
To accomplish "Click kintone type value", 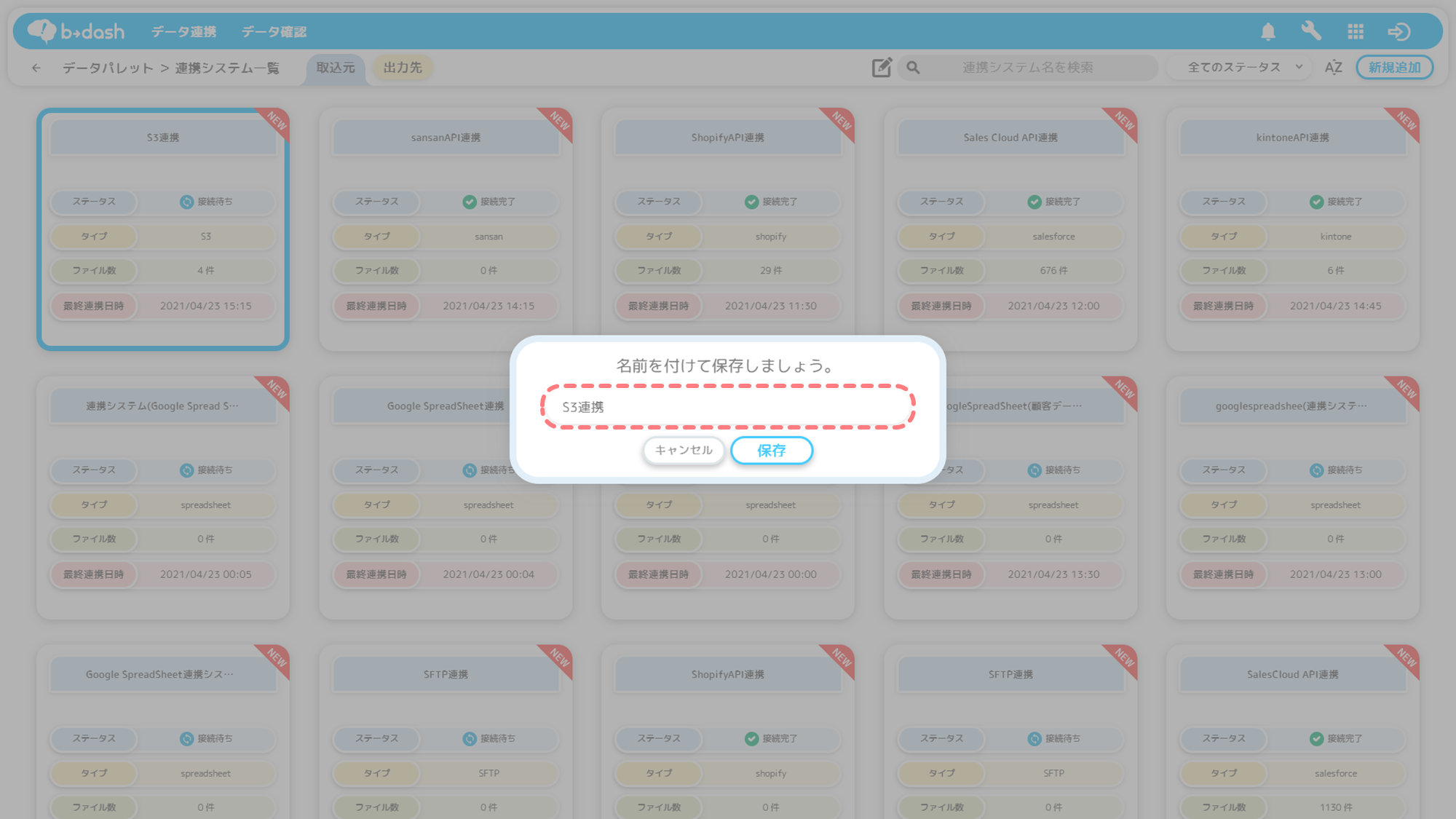I will (x=1335, y=237).
